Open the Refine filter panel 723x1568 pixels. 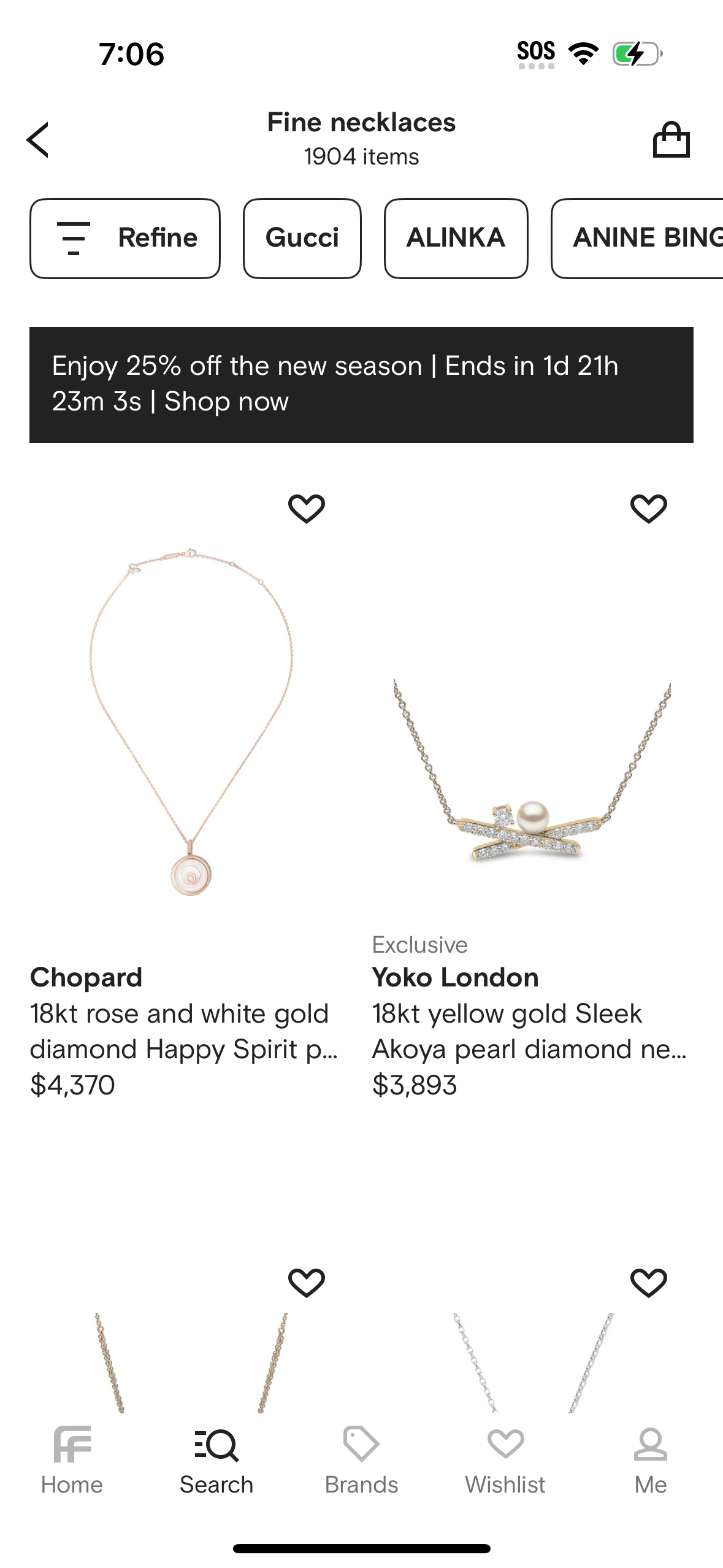tap(125, 238)
